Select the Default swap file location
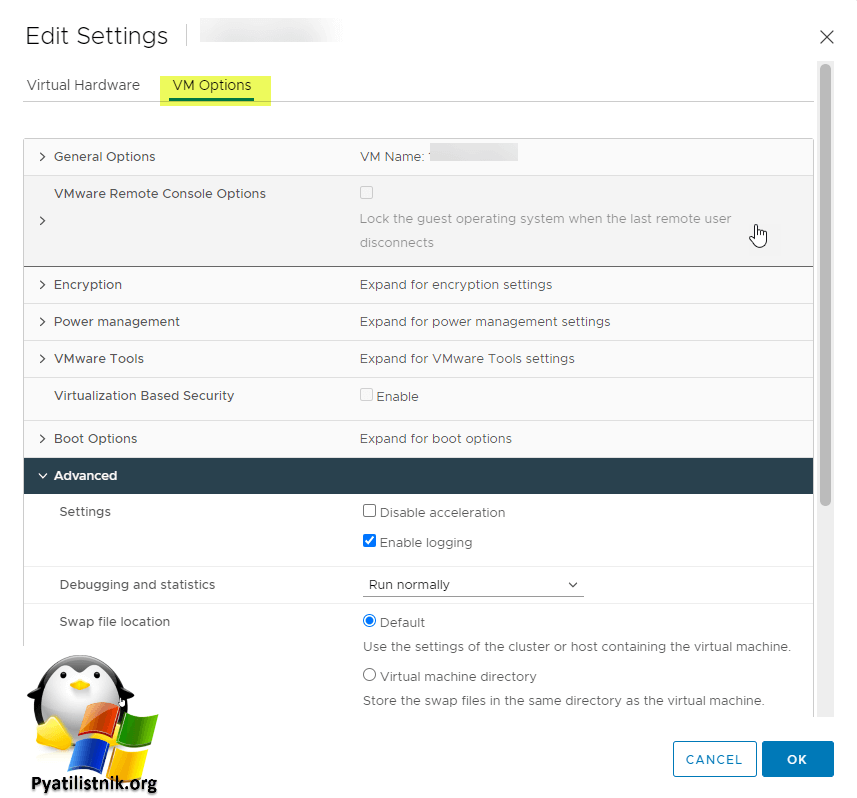The width and height of the screenshot is (857, 798). 370,621
